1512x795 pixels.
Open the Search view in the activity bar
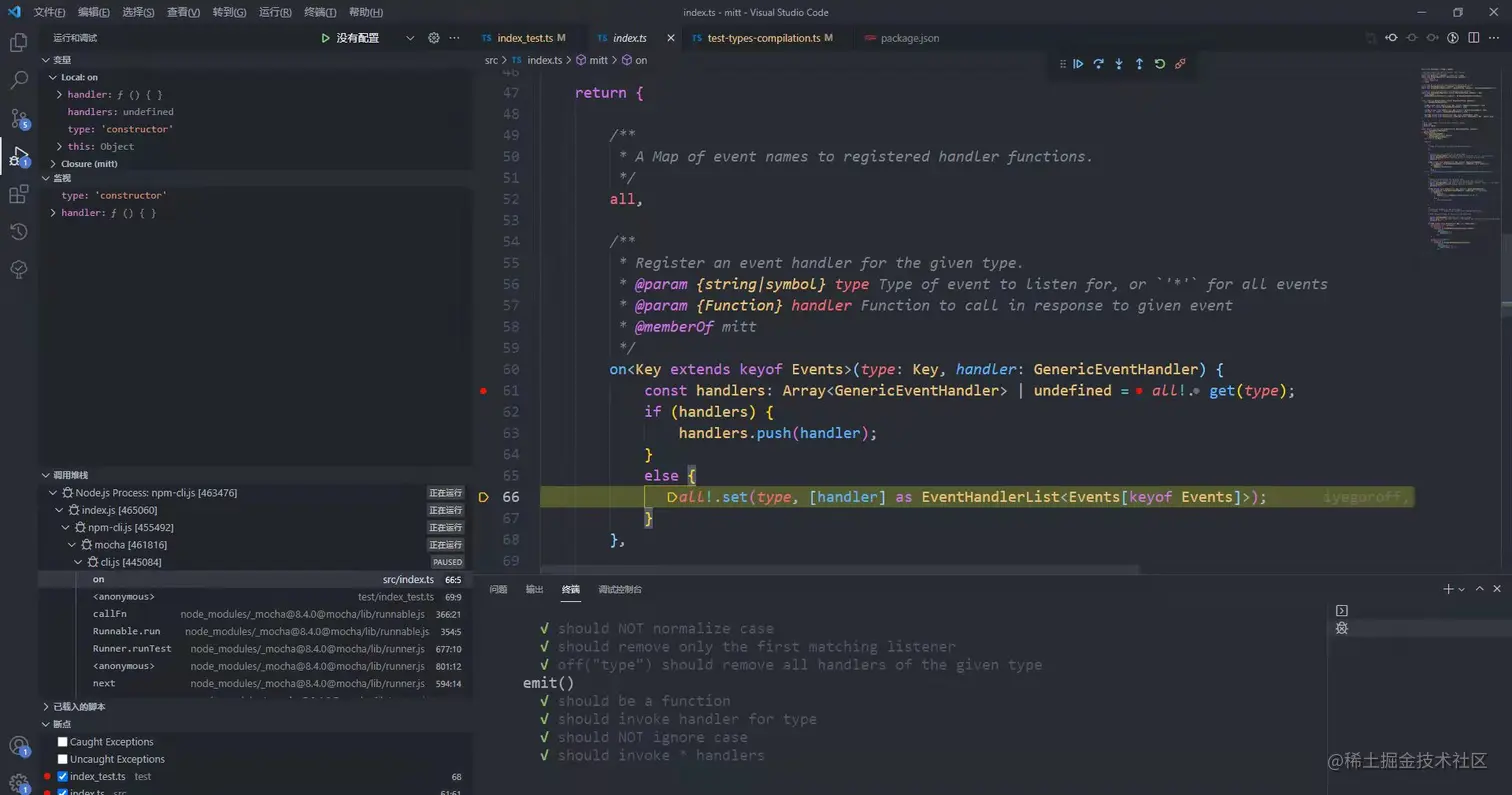coord(18,80)
